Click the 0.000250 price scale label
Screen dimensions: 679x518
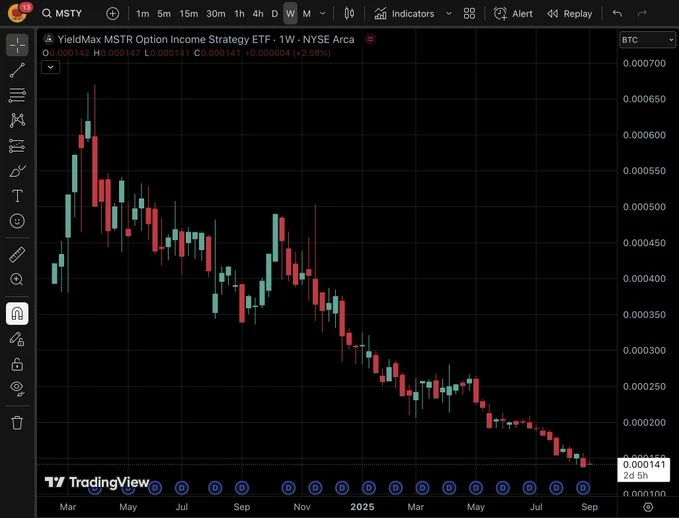pos(644,386)
